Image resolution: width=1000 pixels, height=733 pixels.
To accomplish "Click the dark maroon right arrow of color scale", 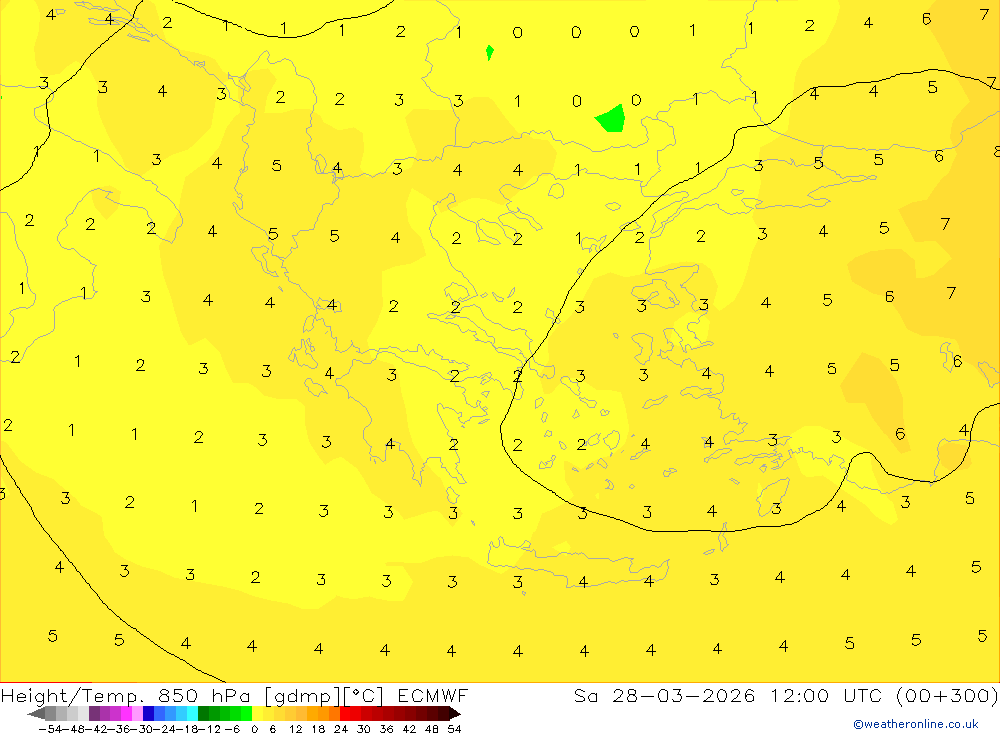I will (454, 713).
